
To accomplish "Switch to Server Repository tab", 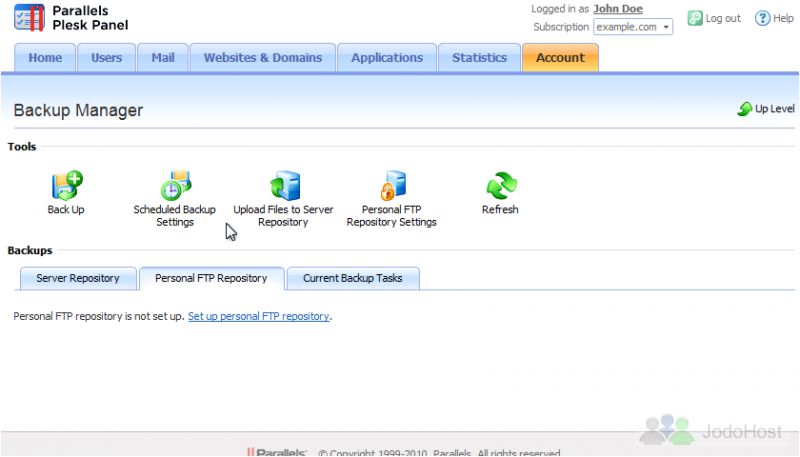I will 78,278.
